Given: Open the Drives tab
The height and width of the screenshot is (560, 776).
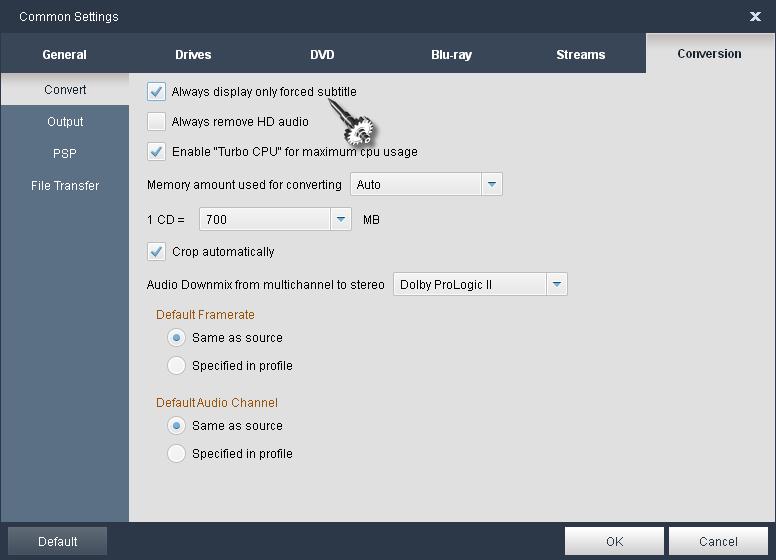Looking at the screenshot, I should (193, 54).
